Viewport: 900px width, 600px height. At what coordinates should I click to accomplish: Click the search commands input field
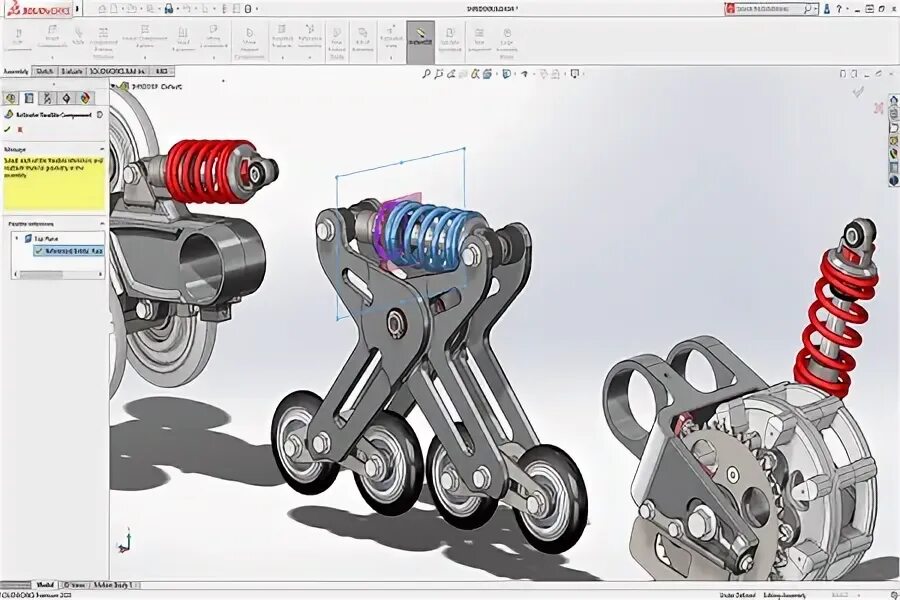click(x=770, y=9)
